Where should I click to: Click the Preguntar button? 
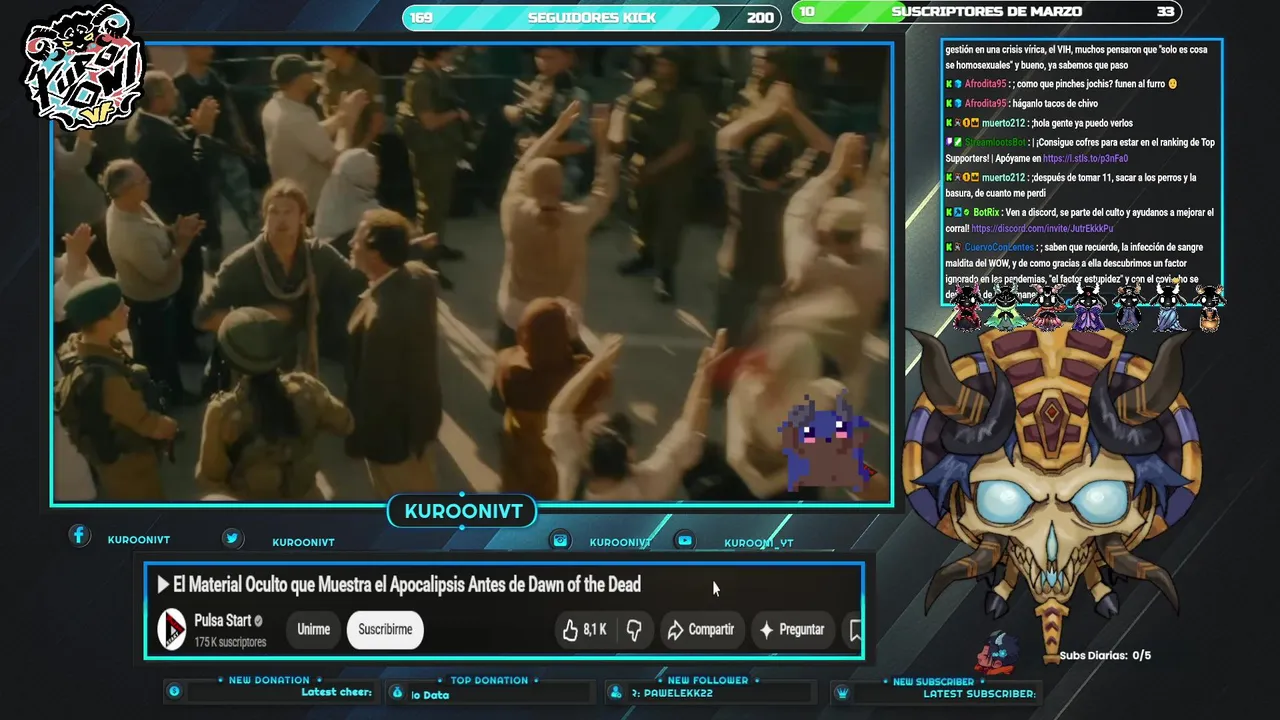[791, 630]
